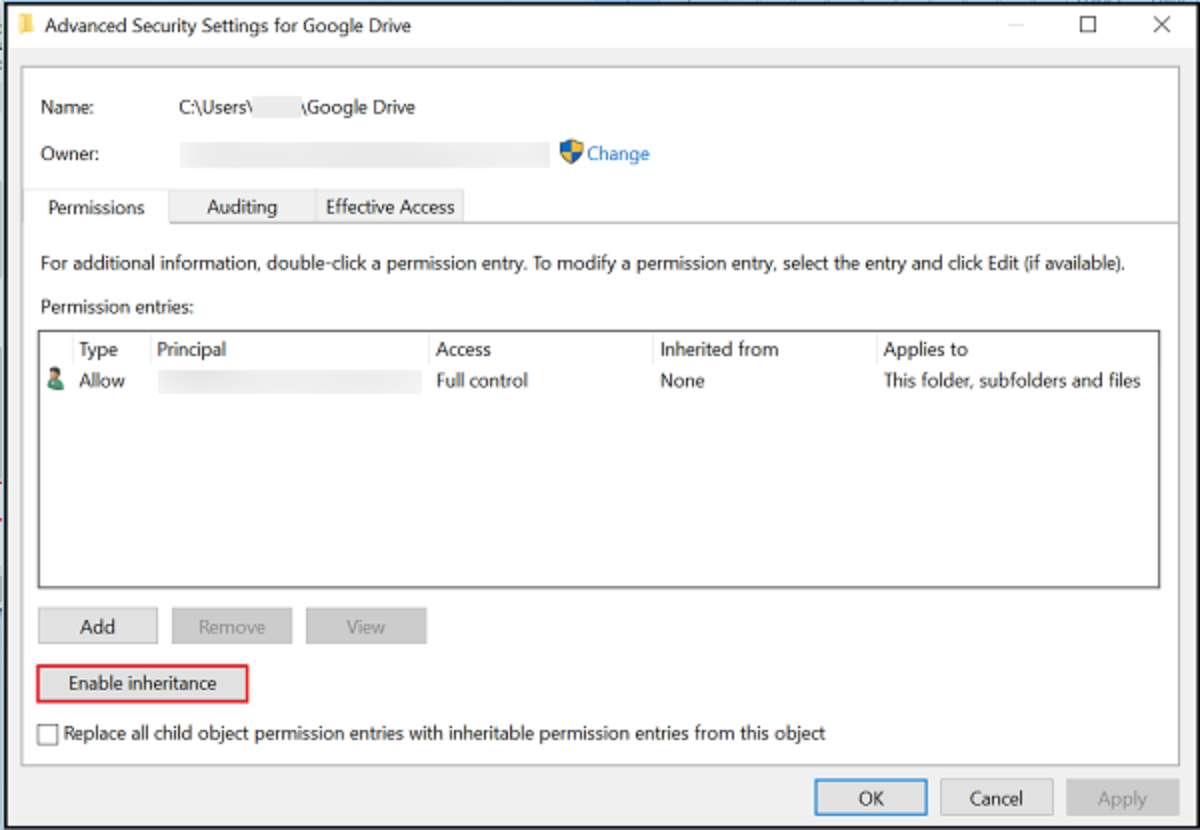
Task: Click the Cancel button
Action: click(996, 798)
